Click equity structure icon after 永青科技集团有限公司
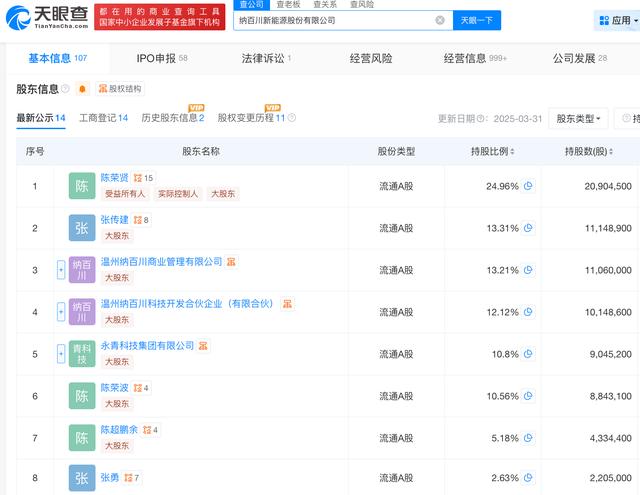640x495 pixels. (x=203, y=346)
